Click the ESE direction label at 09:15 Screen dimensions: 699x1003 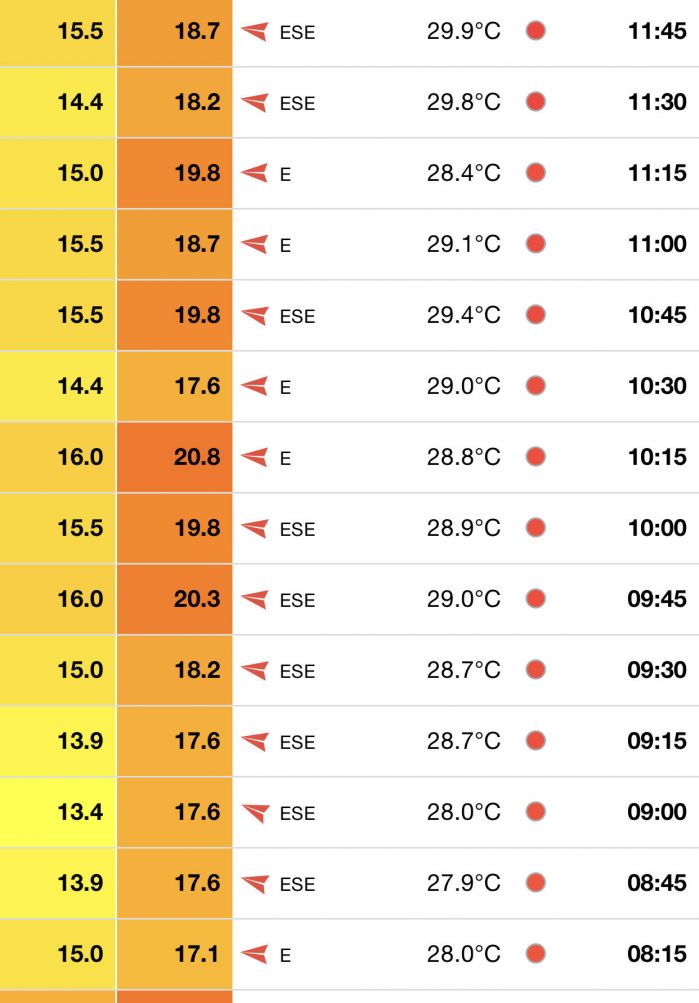tap(297, 742)
